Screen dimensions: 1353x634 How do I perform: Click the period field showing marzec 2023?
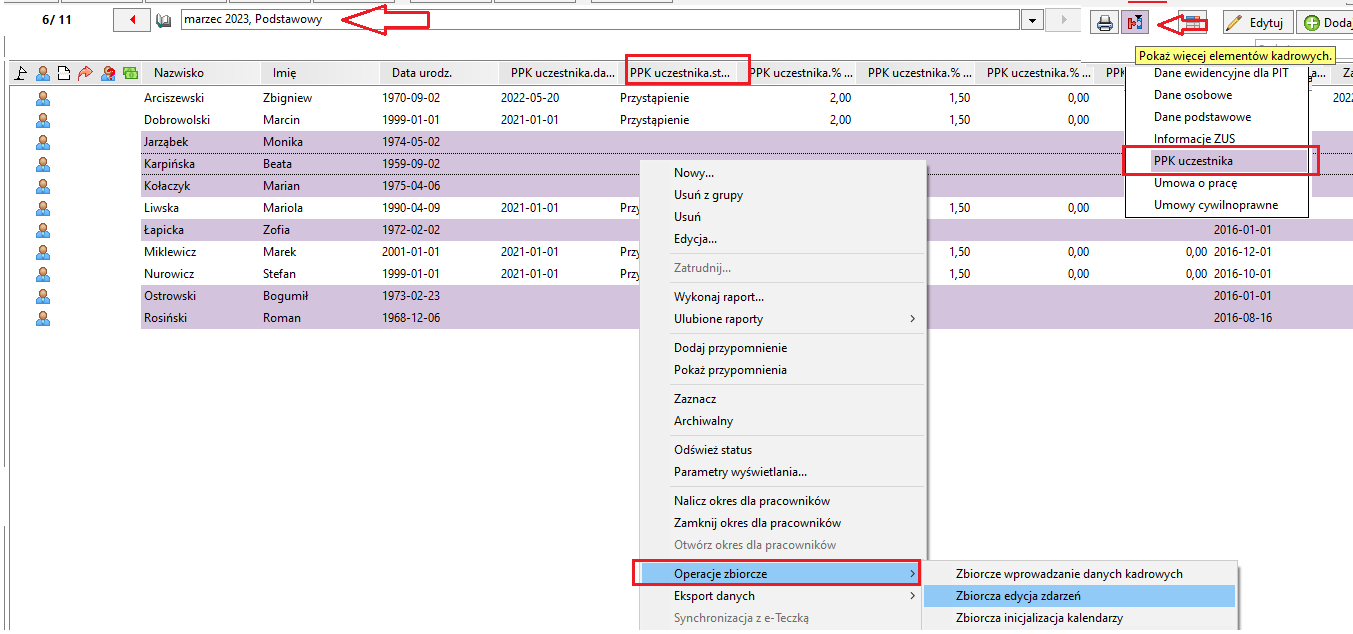[599, 20]
